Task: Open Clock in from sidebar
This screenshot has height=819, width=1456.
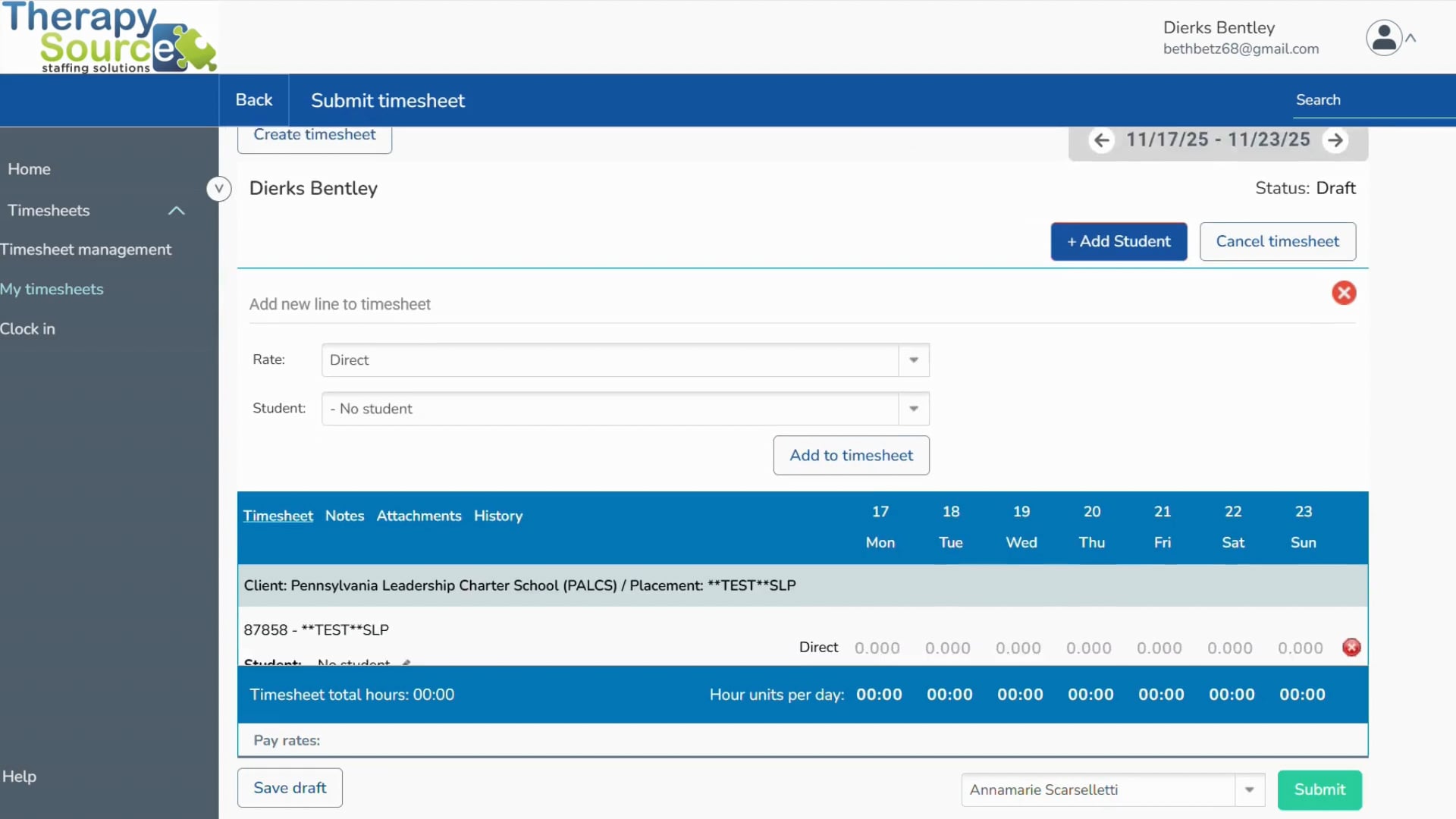Action: coord(27,328)
